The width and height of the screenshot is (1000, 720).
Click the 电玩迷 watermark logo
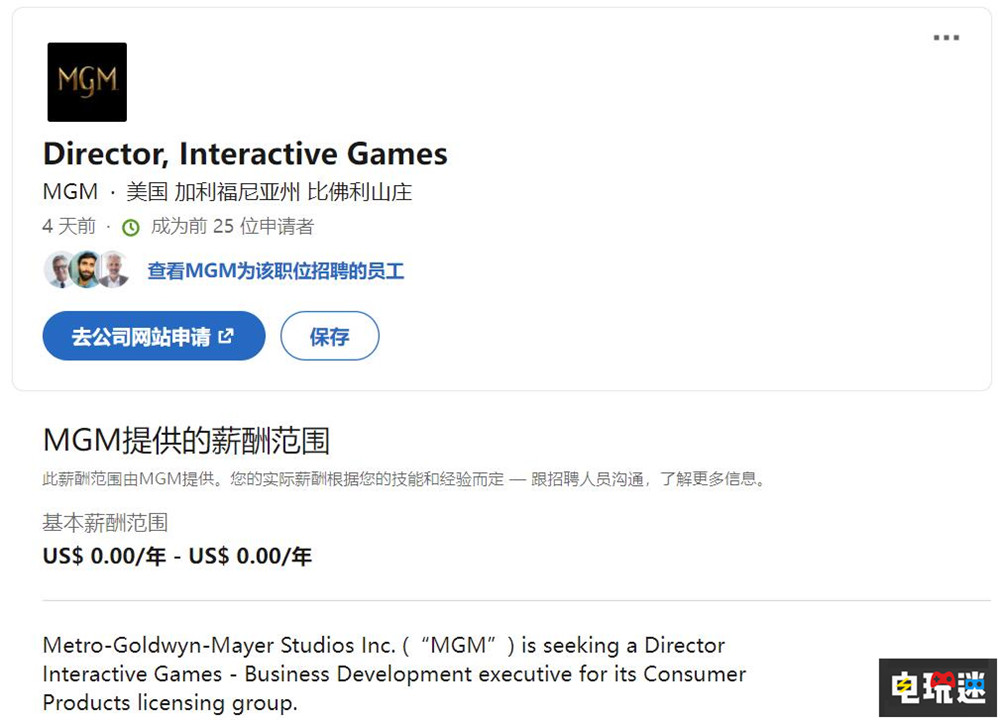pos(937,687)
